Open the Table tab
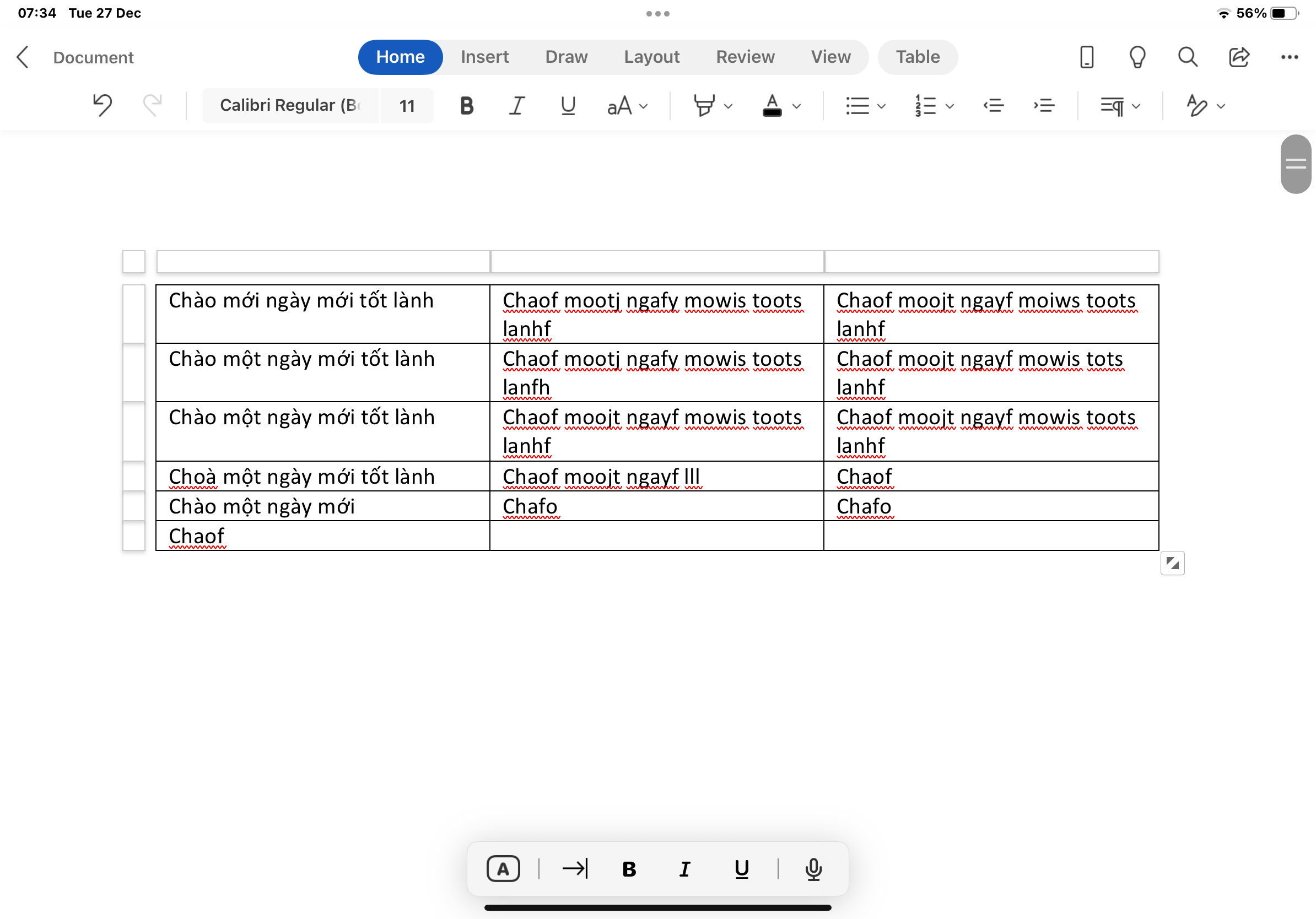The width and height of the screenshot is (1316, 919). 917,57
